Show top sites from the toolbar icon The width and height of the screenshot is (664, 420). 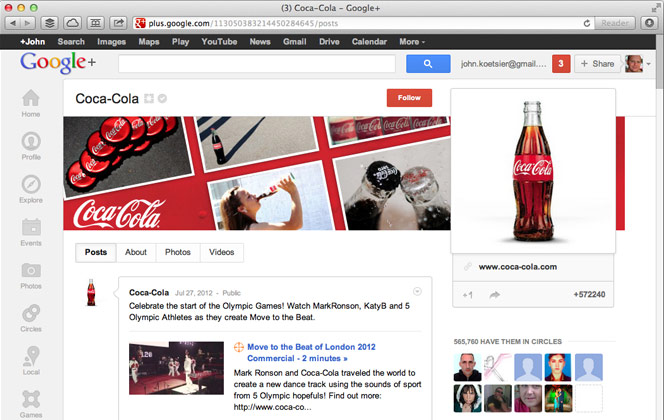[96, 23]
